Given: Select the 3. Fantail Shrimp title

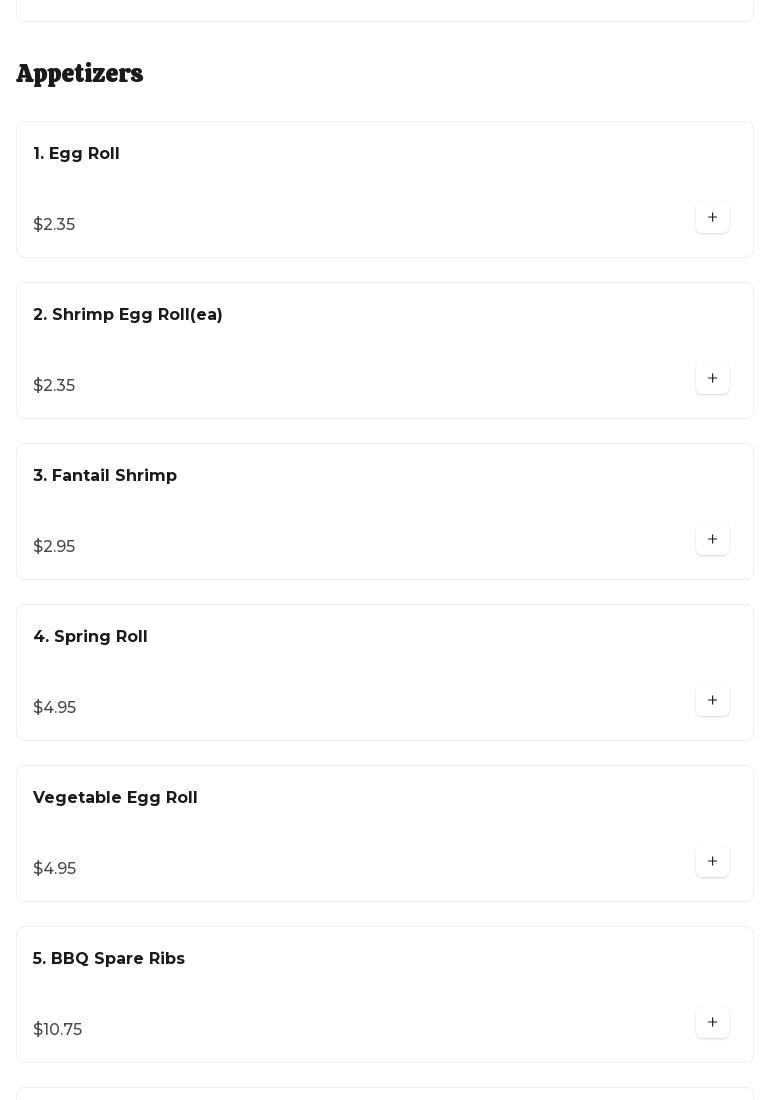Looking at the screenshot, I should tap(105, 476).
